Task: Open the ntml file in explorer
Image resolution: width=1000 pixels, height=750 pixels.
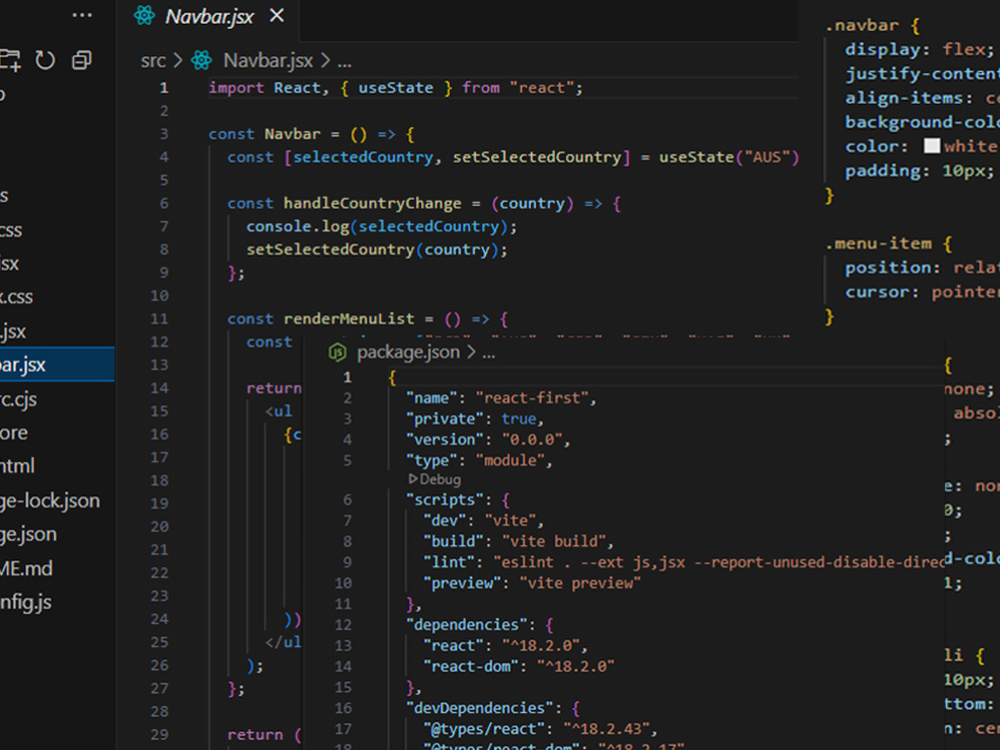Action: click(x=17, y=466)
